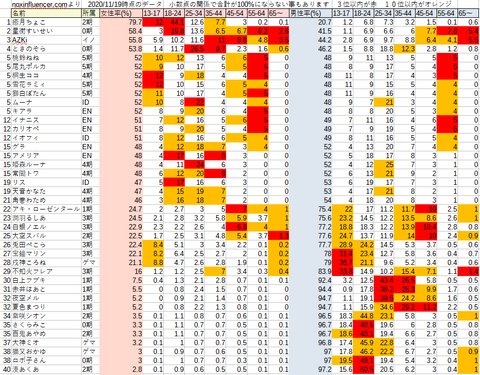
Task: Click イノ affiliation cell of AZKi
Action: (91, 40)
